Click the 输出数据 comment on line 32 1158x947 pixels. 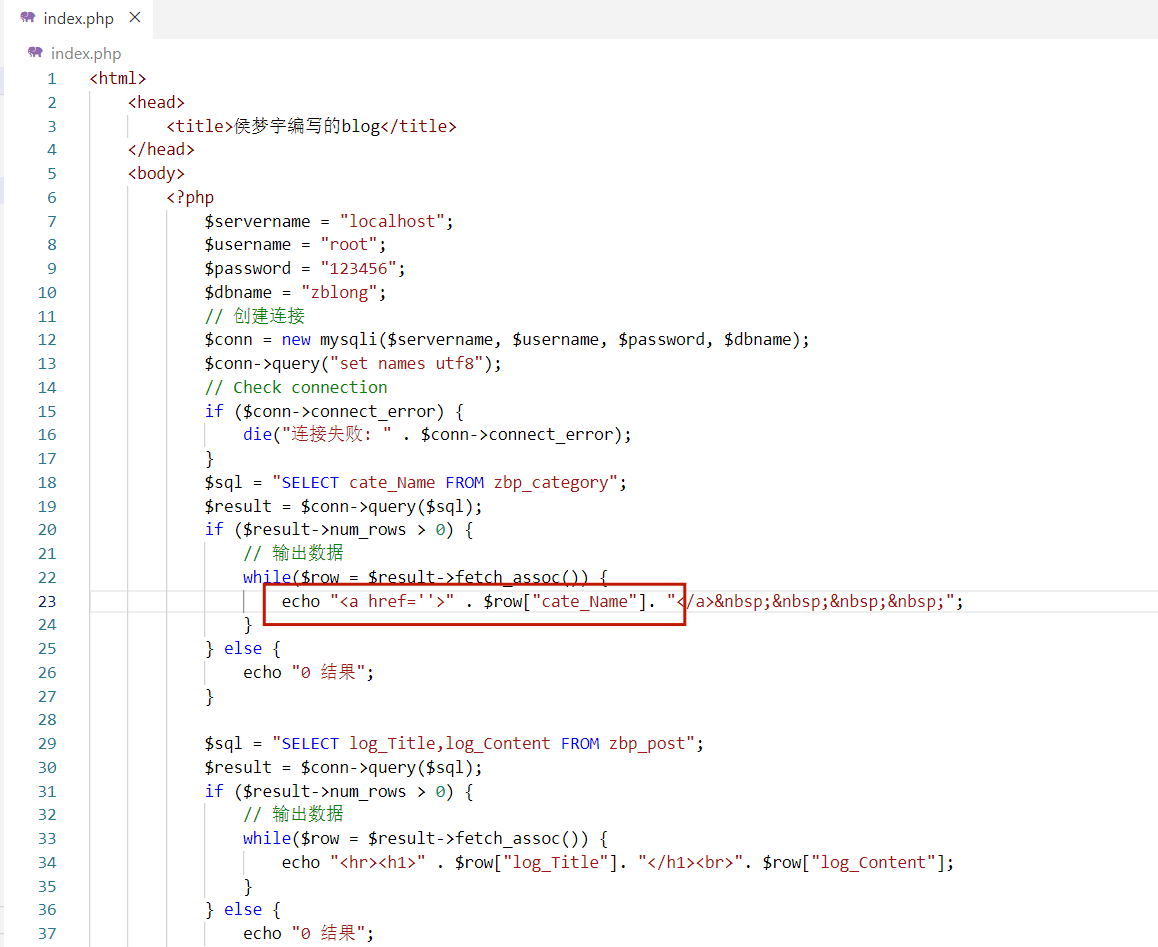[x=293, y=814]
